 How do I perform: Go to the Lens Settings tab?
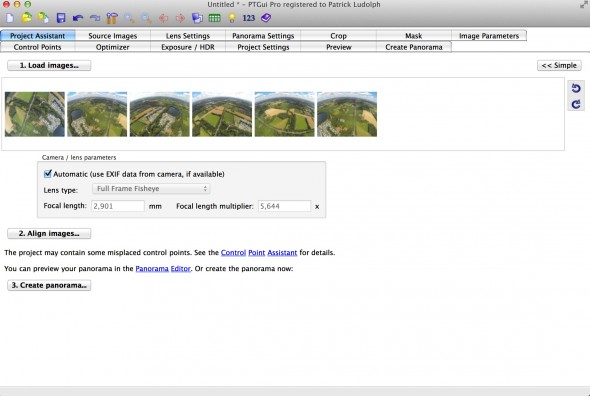pos(188,36)
